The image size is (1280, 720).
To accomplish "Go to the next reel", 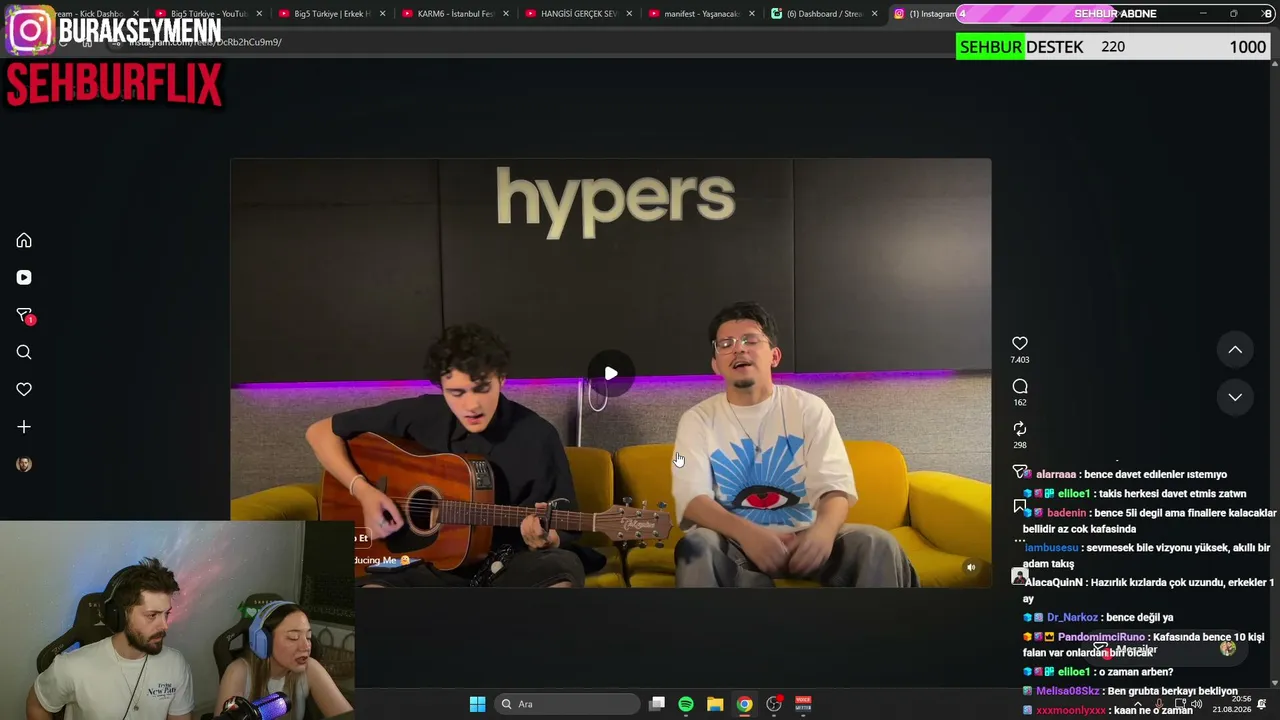I will (1235, 397).
